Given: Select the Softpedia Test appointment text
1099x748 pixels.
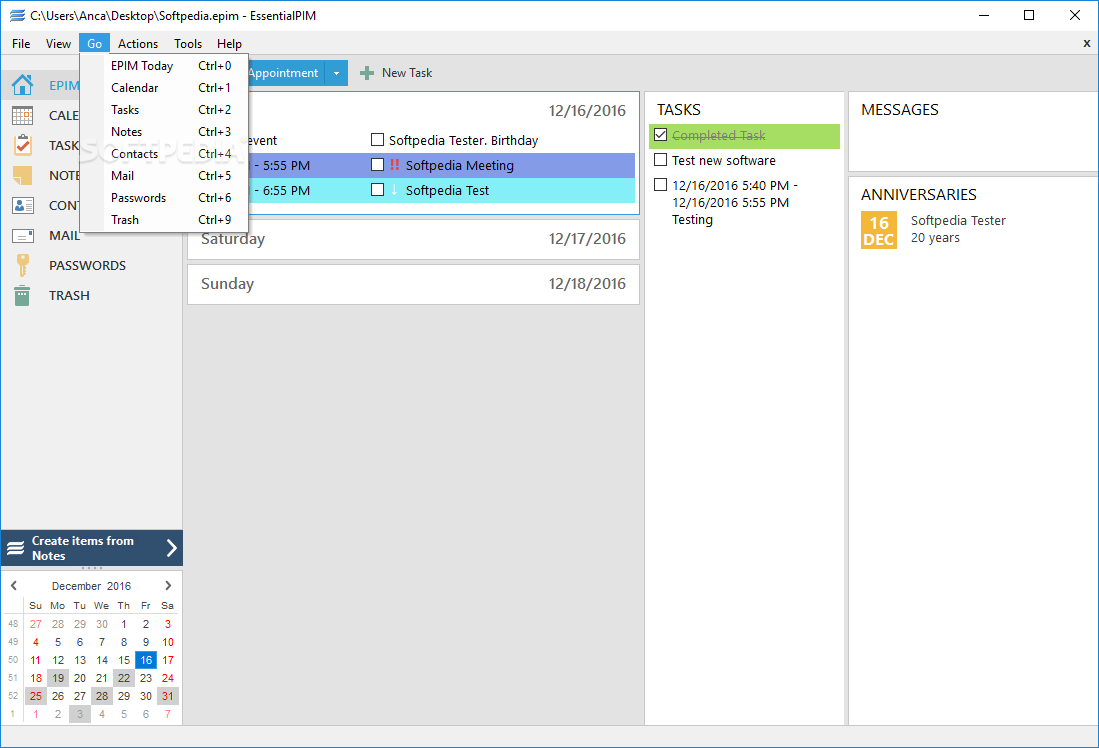Looking at the screenshot, I should click(x=447, y=191).
